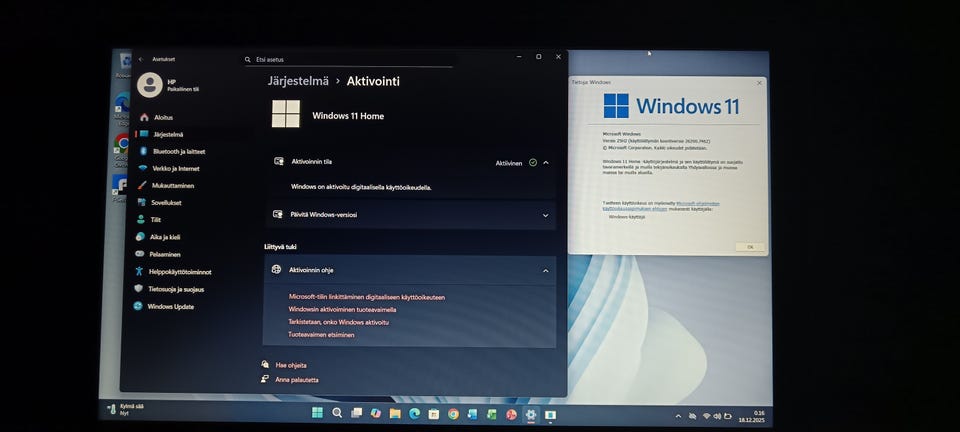Open Bluetooth ja laitteet settings
This screenshot has width=960, height=432.
179,151
